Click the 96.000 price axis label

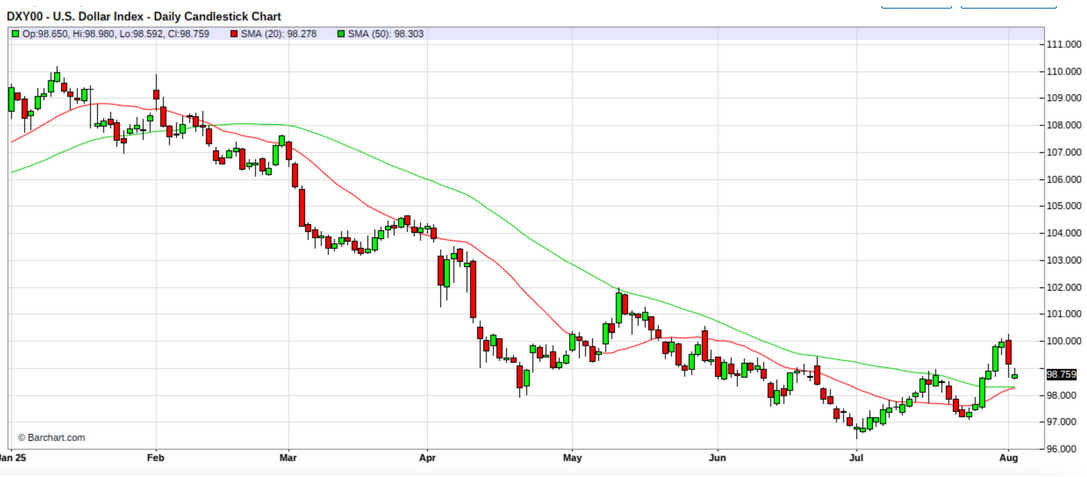[x=1062, y=448]
